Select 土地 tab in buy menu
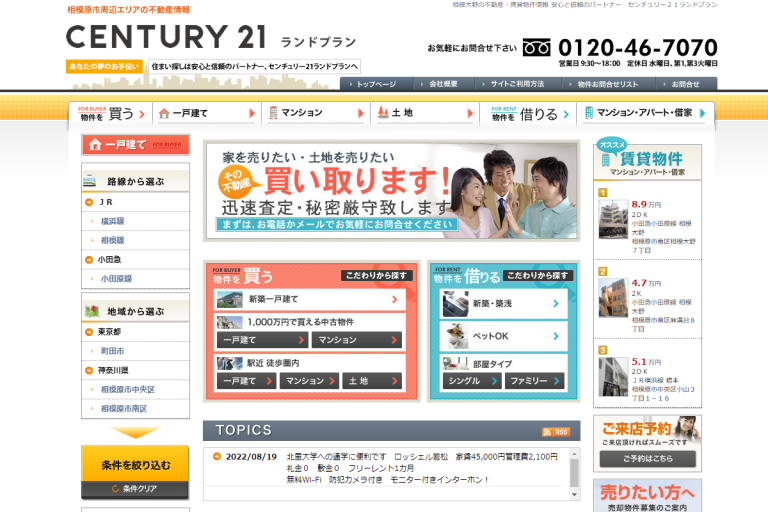The height and width of the screenshot is (512, 768). pos(425,113)
